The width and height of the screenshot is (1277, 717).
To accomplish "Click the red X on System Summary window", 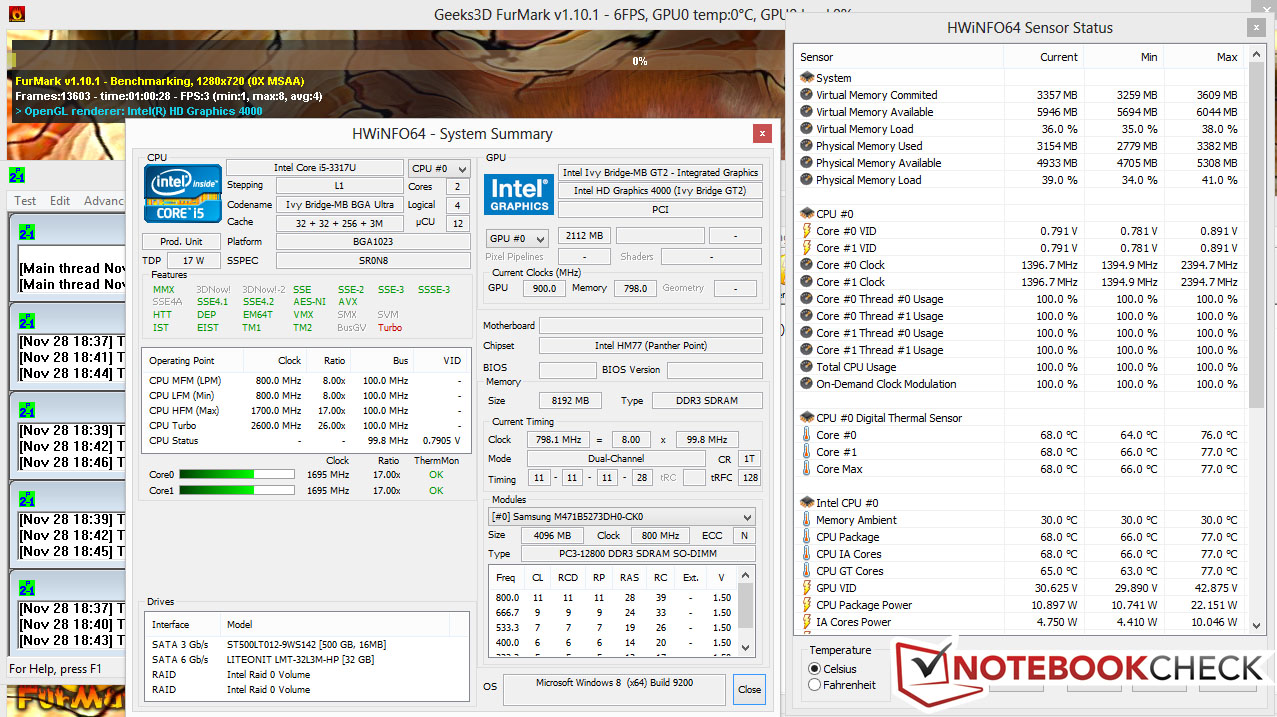I will pyautogui.click(x=762, y=133).
